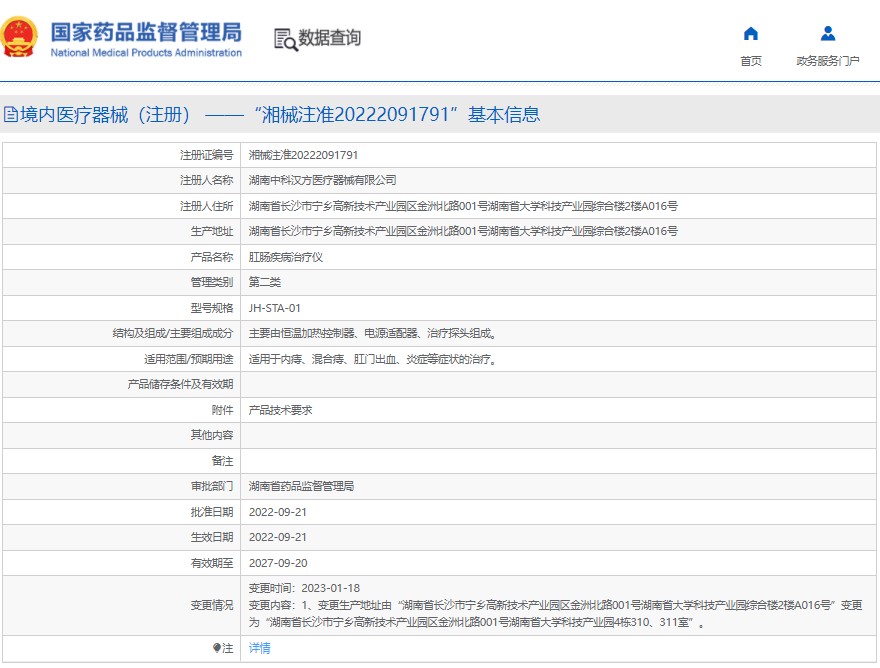Select the 注册证编号 row label

click(x=206, y=155)
